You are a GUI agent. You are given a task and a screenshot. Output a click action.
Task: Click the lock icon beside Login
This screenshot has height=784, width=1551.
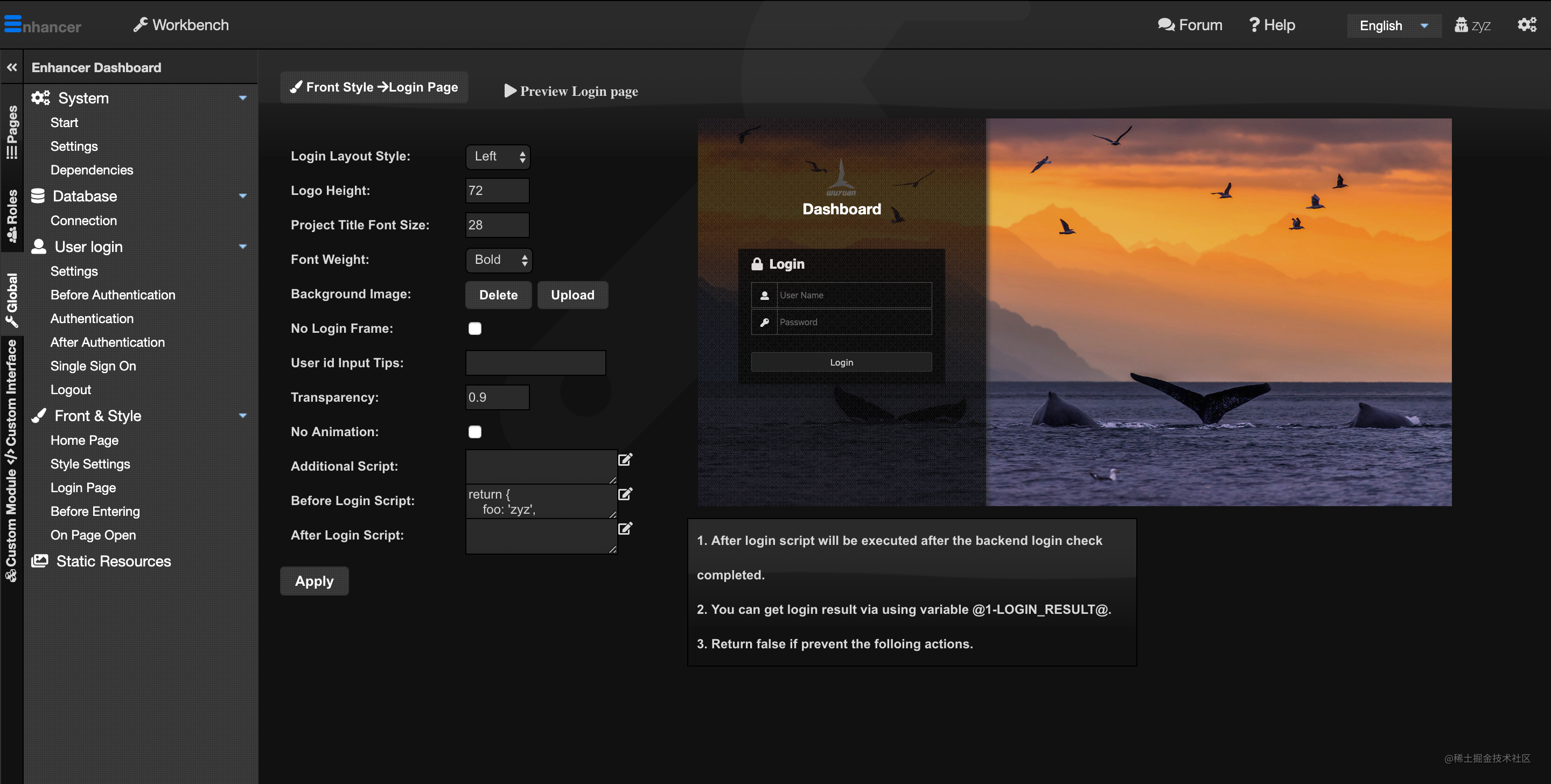pyautogui.click(x=757, y=264)
